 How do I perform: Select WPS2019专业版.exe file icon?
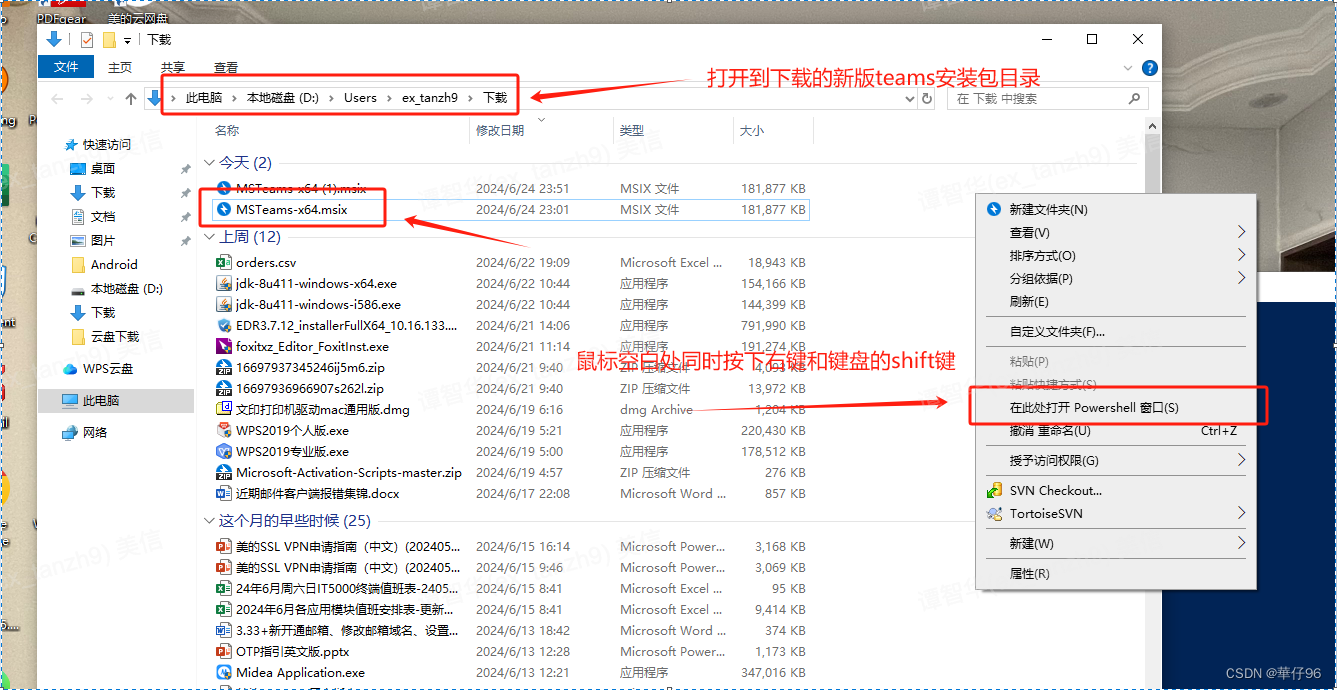coord(224,452)
